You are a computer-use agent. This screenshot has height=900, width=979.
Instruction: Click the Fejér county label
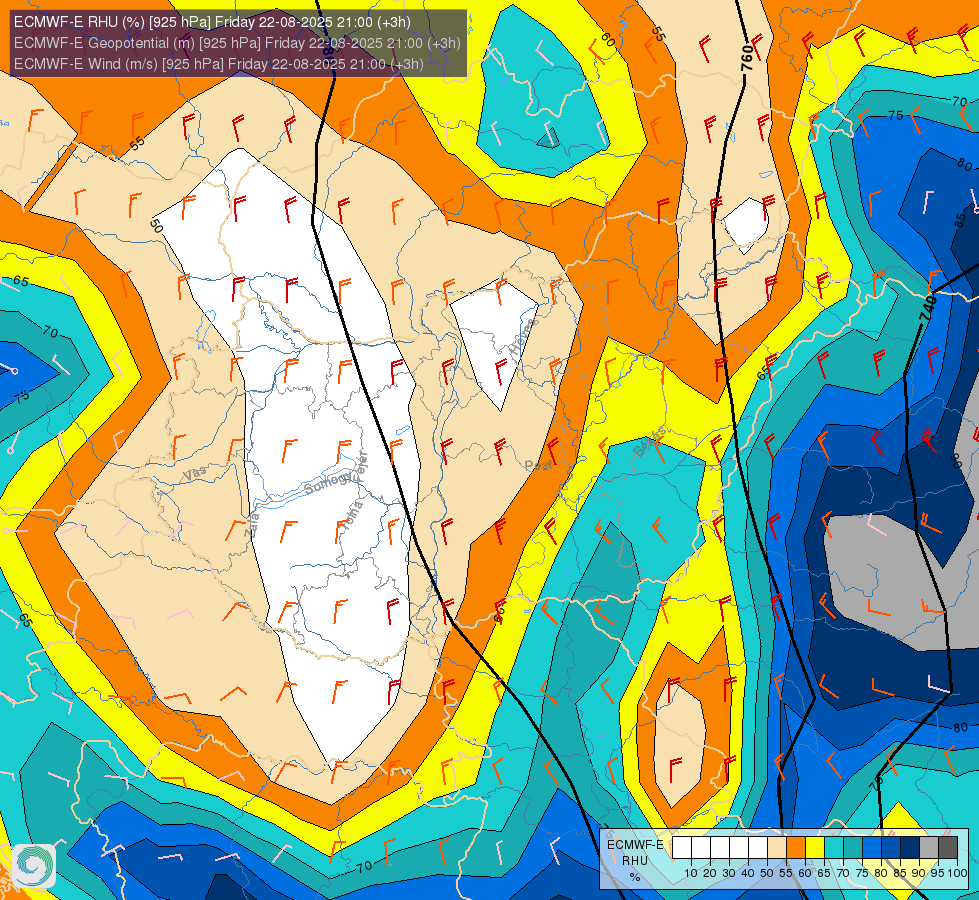coord(362,465)
